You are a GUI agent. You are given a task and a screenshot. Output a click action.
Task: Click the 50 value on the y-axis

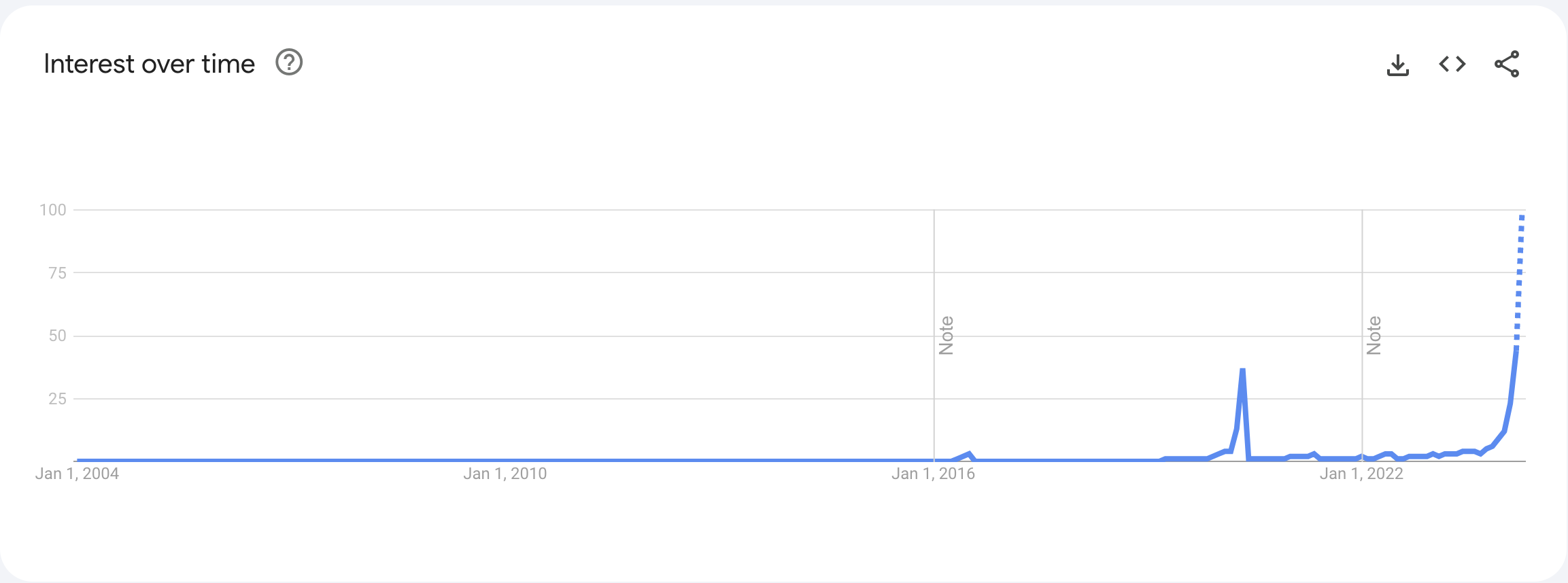[57, 336]
